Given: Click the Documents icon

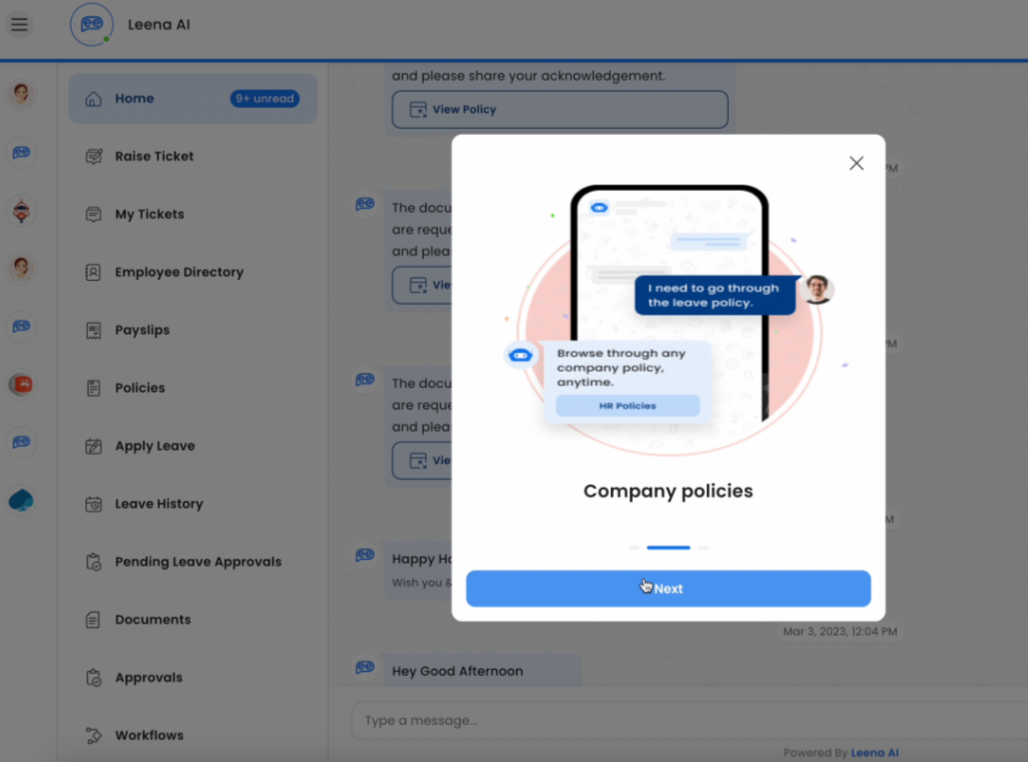Looking at the screenshot, I should pos(93,620).
